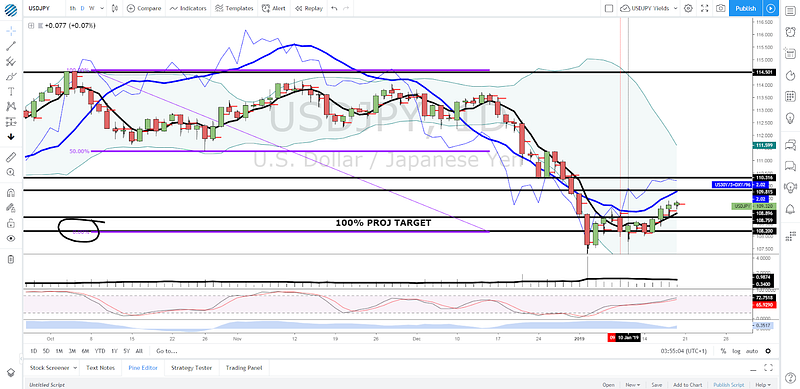Select the crosshair cursor tool

11,31
